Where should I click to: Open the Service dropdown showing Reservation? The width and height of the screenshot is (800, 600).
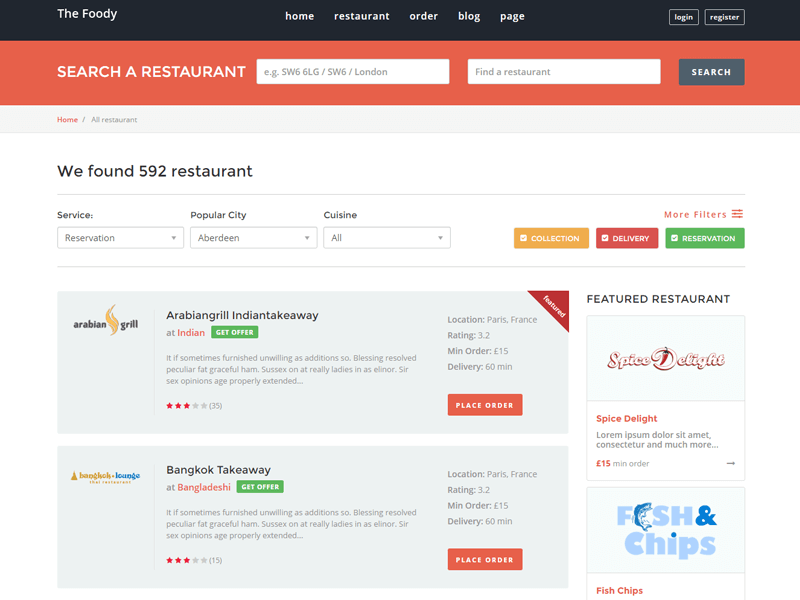coord(120,238)
